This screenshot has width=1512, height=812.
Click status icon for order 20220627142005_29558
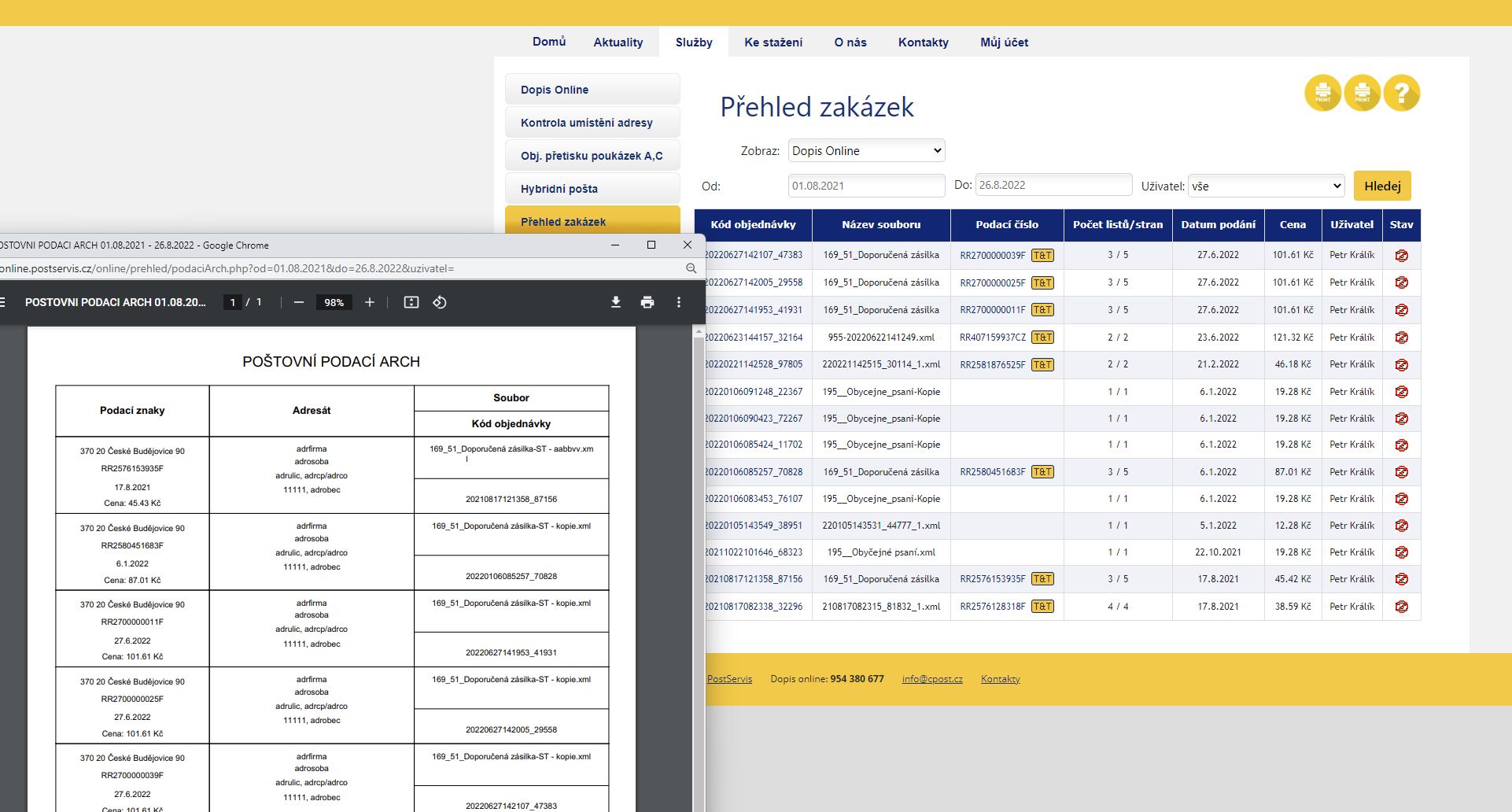(1401, 282)
